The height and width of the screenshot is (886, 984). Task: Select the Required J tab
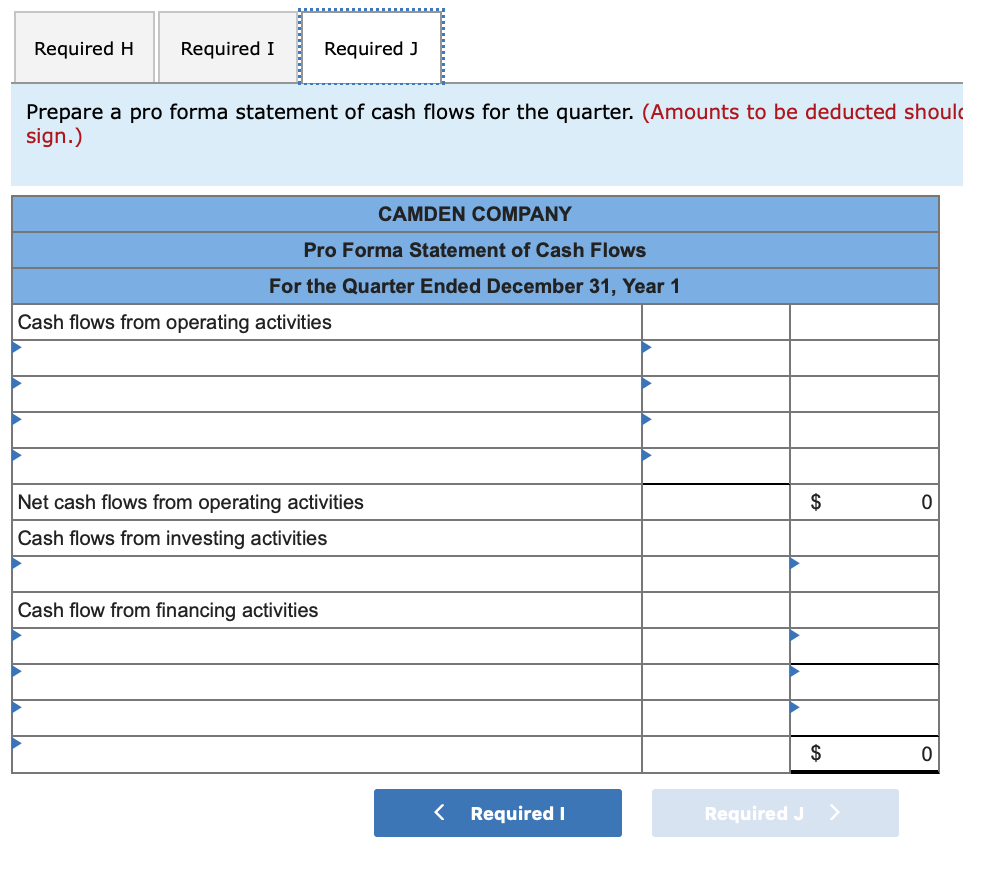click(370, 47)
